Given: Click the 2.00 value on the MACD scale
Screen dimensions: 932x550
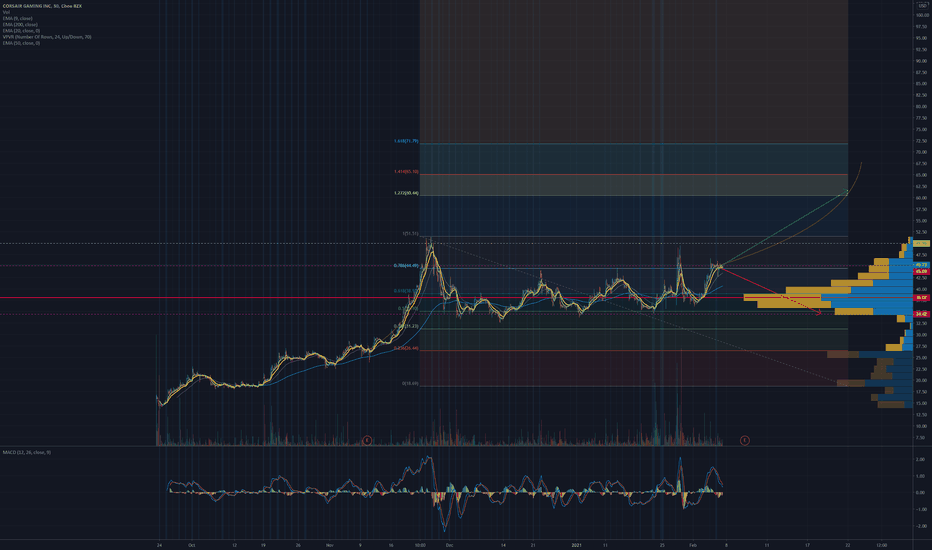Looking at the screenshot, I should click(x=920, y=460).
